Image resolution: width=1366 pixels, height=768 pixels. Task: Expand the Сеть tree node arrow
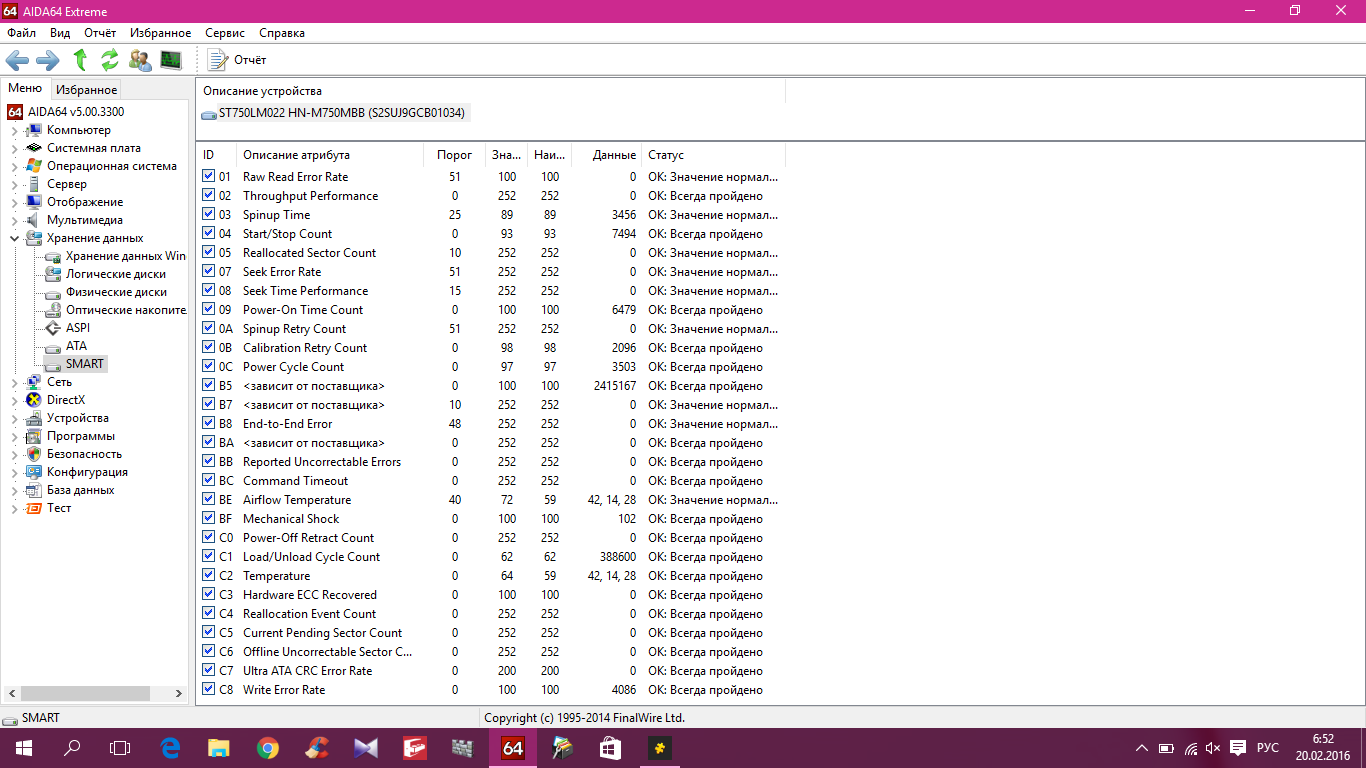14,382
